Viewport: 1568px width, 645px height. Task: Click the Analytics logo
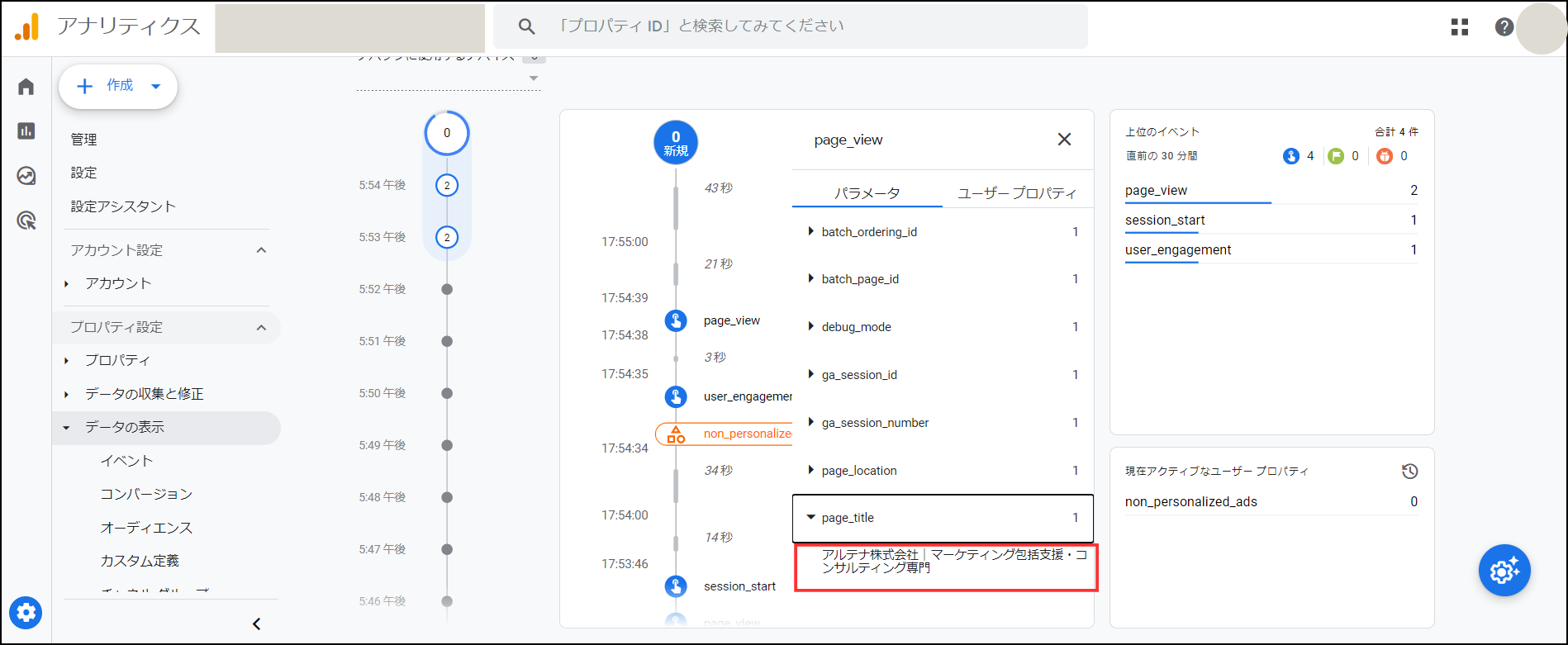[x=27, y=26]
